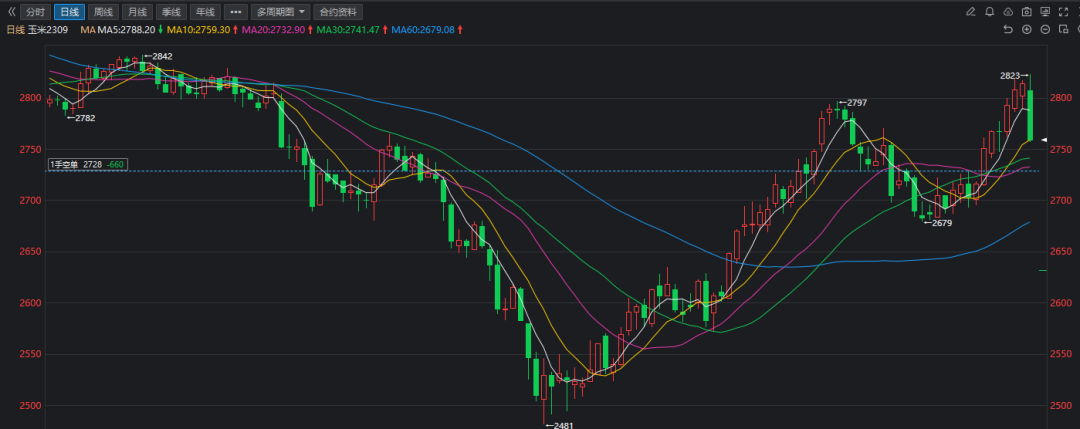Switch to the 周线 weekly chart
Viewport: 1080px width, 429px height.
[103, 12]
